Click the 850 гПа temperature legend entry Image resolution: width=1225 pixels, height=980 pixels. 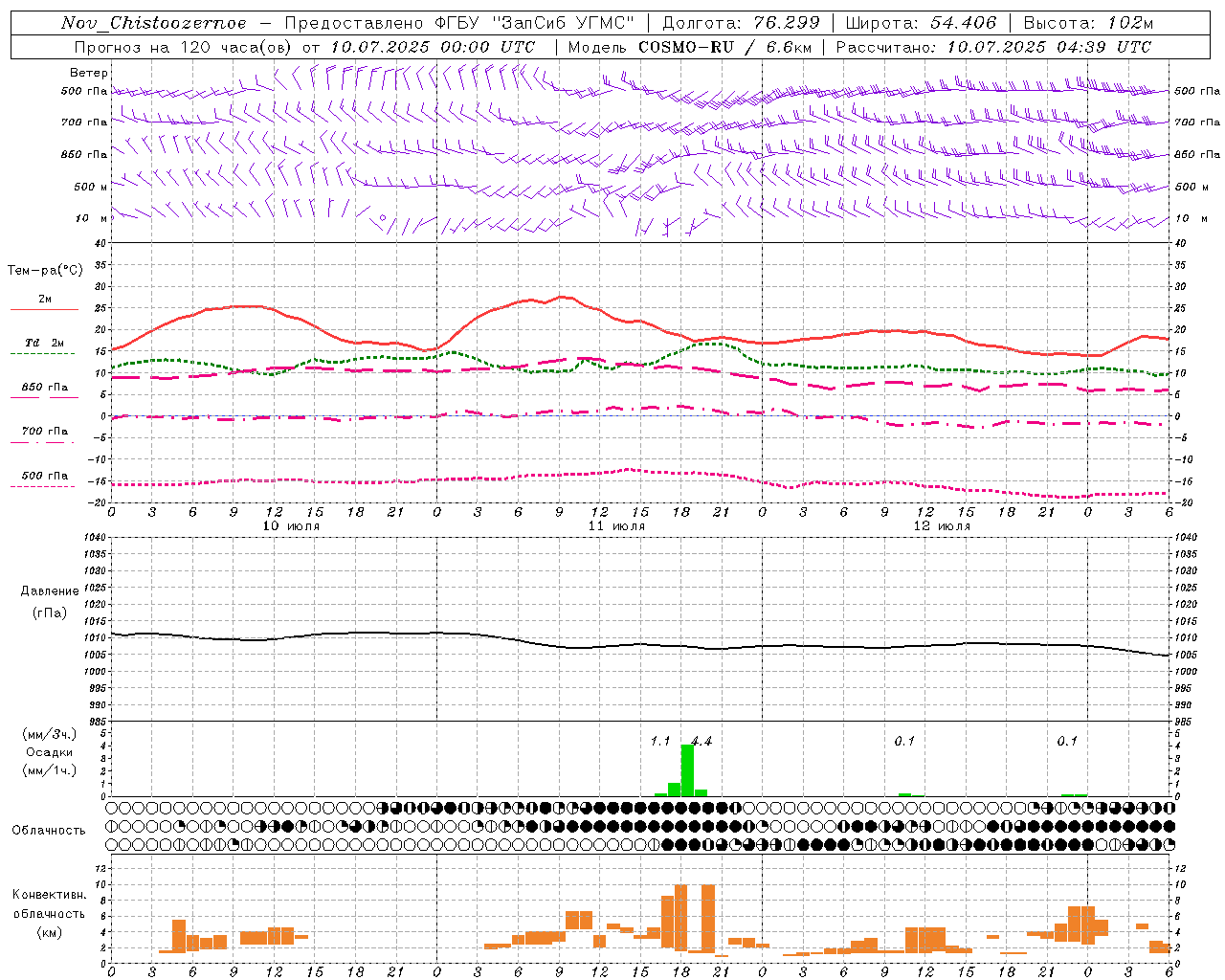tap(45, 388)
